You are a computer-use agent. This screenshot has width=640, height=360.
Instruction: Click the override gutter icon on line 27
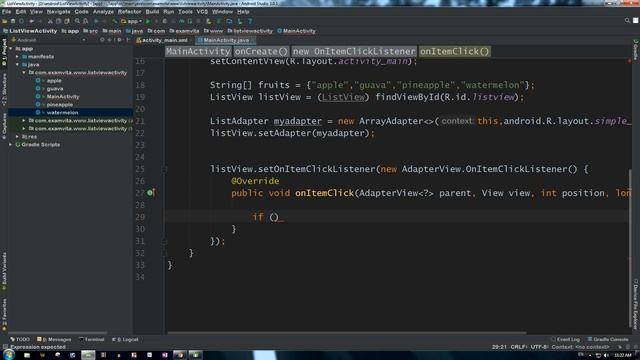pos(151,193)
